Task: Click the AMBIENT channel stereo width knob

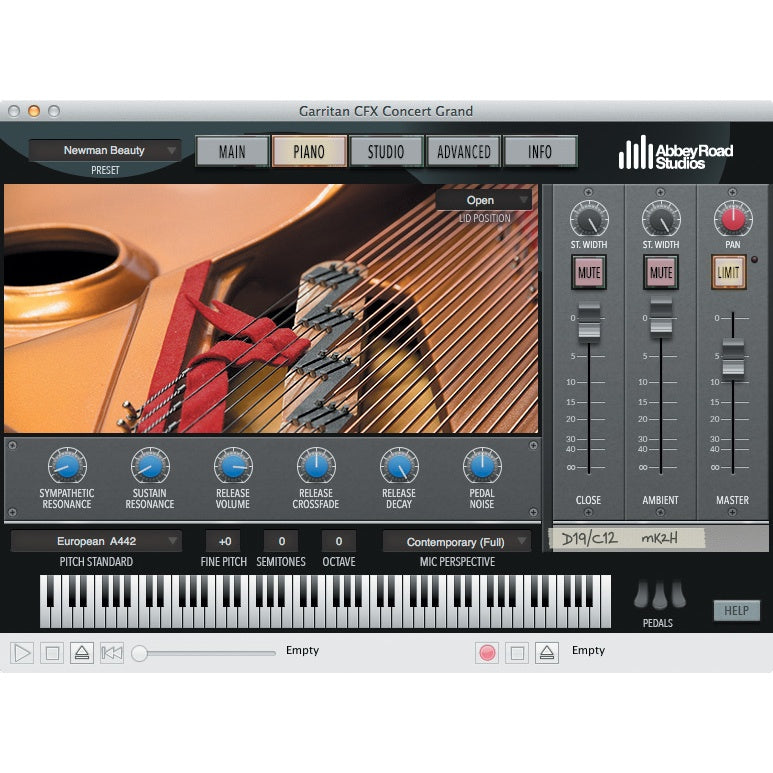Action: [661, 219]
